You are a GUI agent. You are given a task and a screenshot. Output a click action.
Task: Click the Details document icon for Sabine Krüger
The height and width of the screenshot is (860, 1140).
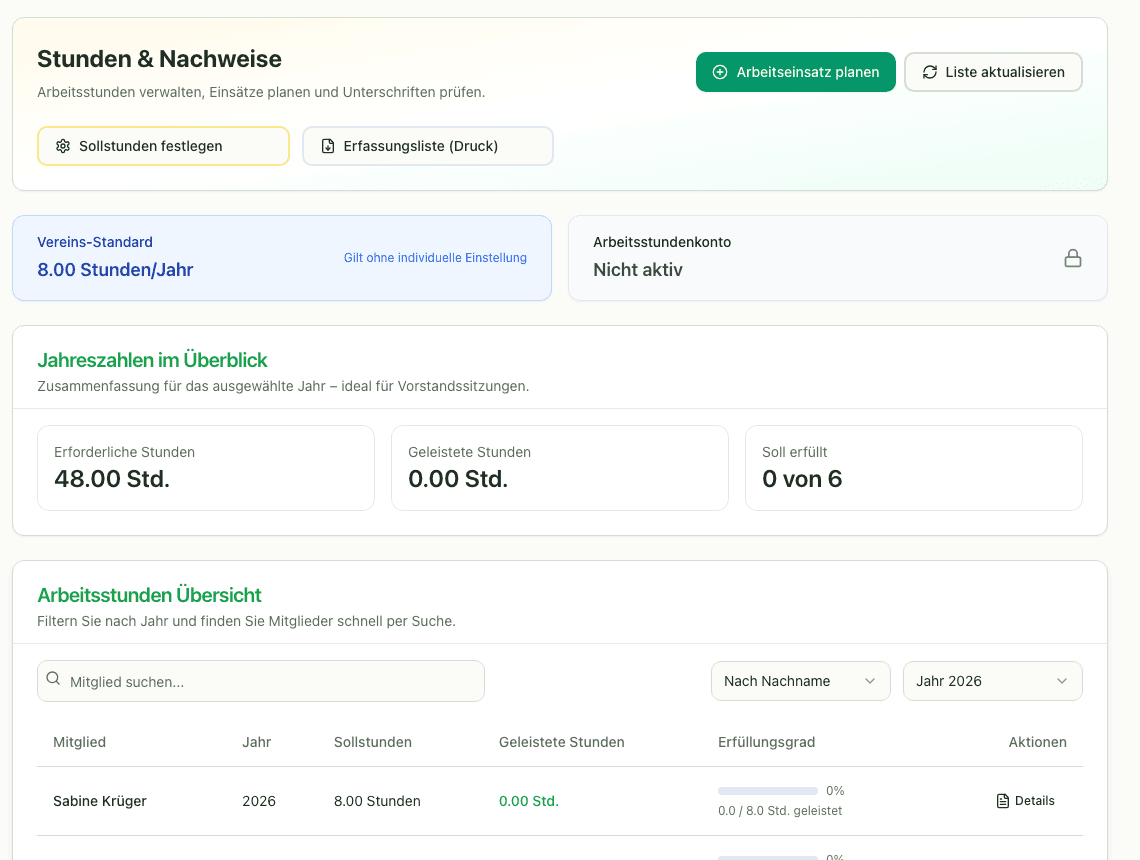click(1003, 801)
